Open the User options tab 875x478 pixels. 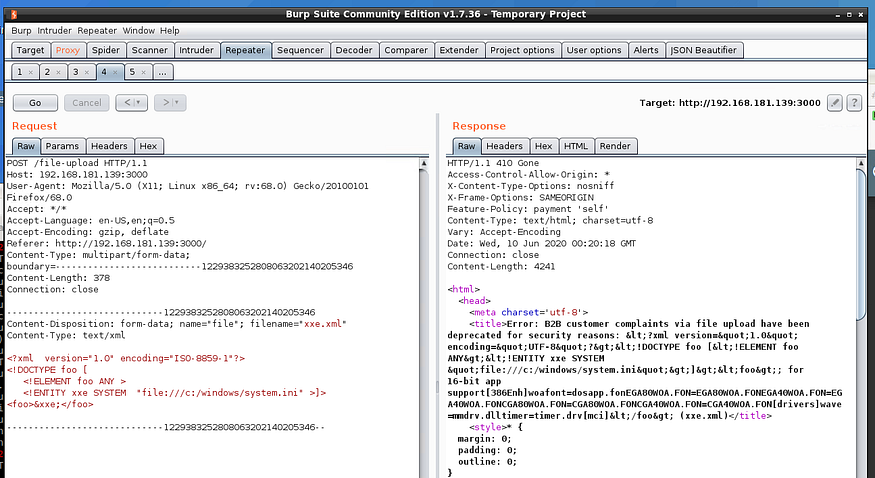(x=594, y=50)
